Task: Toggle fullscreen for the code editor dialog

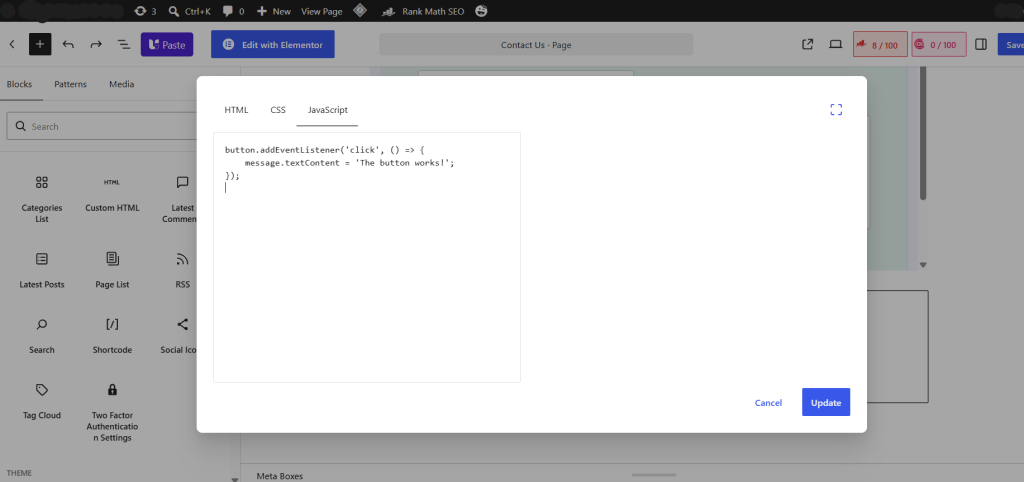Action: 836,110
